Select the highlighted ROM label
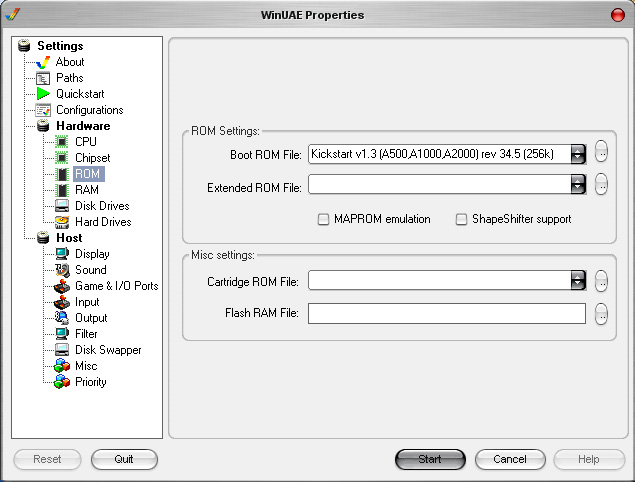 pyautogui.click(x=87, y=174)
